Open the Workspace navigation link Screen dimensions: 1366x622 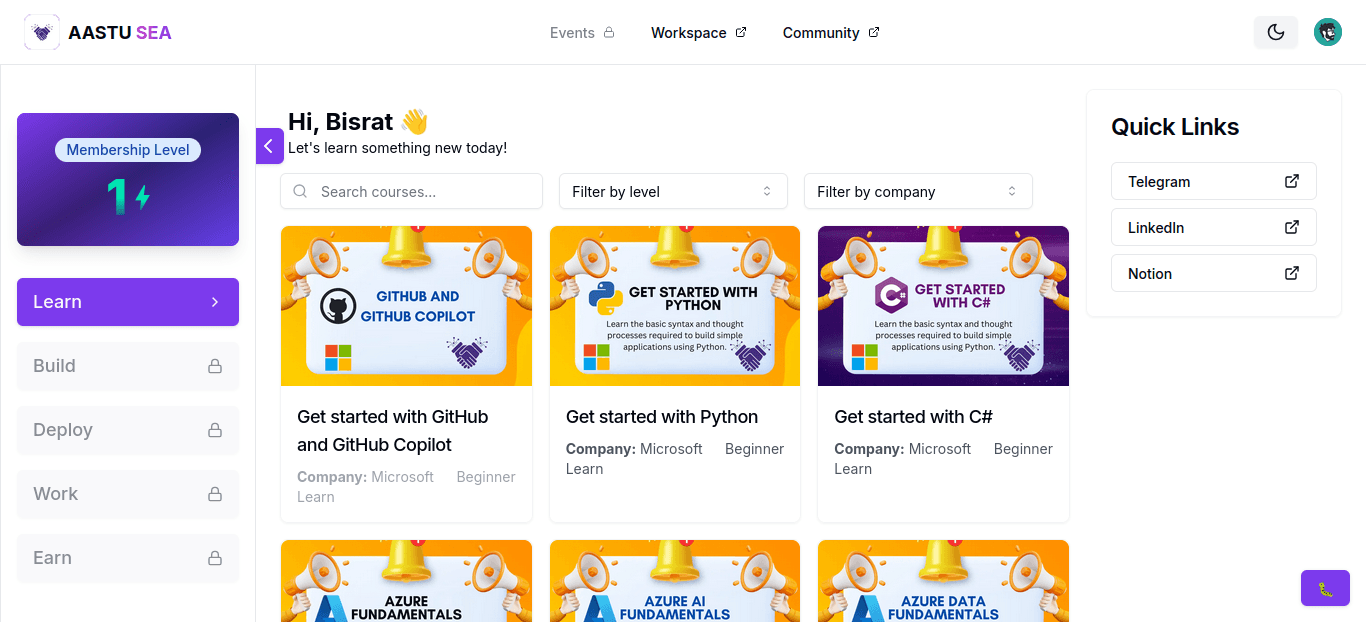(699, 33)
